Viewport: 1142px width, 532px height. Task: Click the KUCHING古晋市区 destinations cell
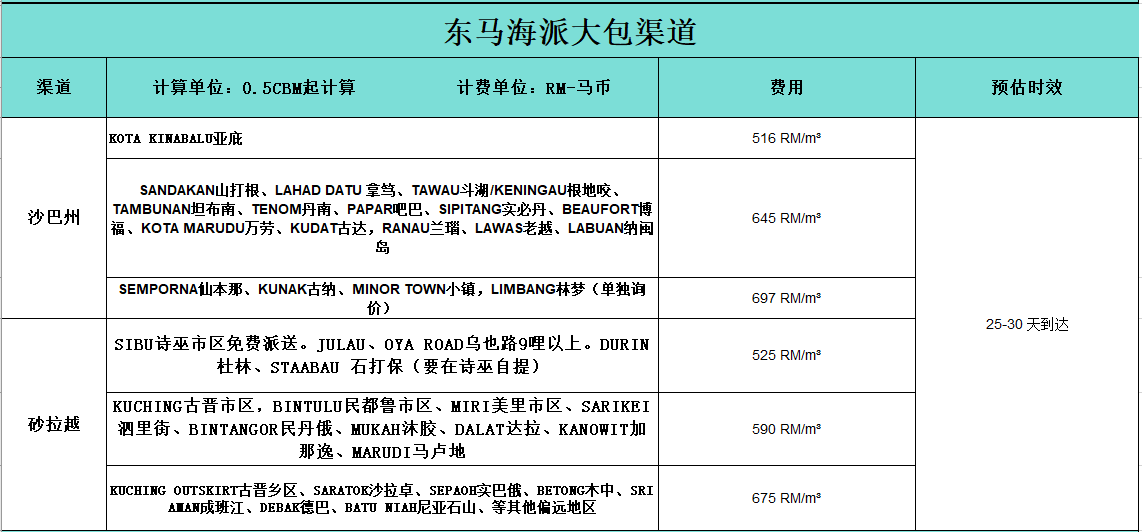tap(382, 429)
